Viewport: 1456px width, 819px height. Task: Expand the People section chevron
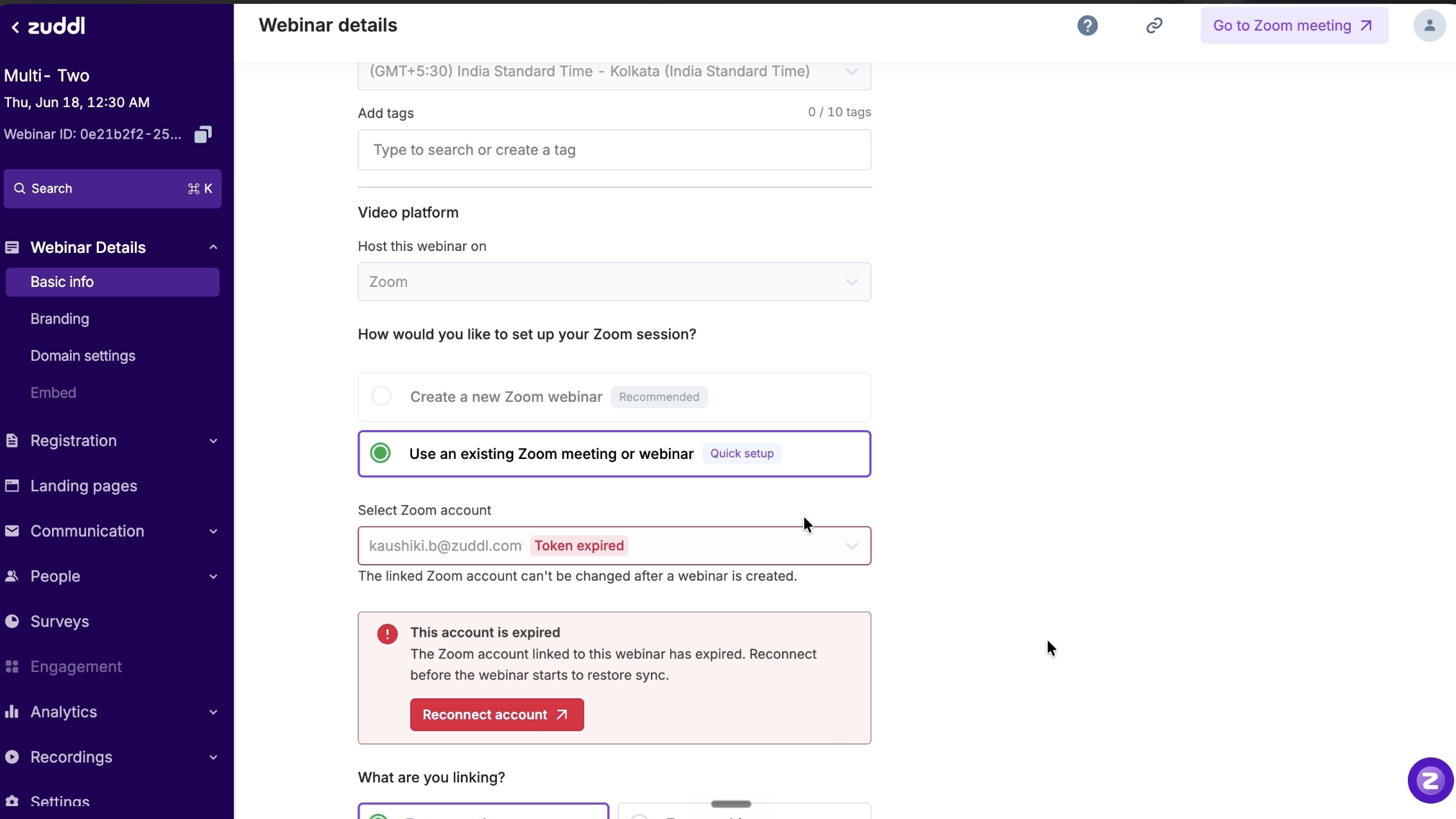click(x=213, y=576)
